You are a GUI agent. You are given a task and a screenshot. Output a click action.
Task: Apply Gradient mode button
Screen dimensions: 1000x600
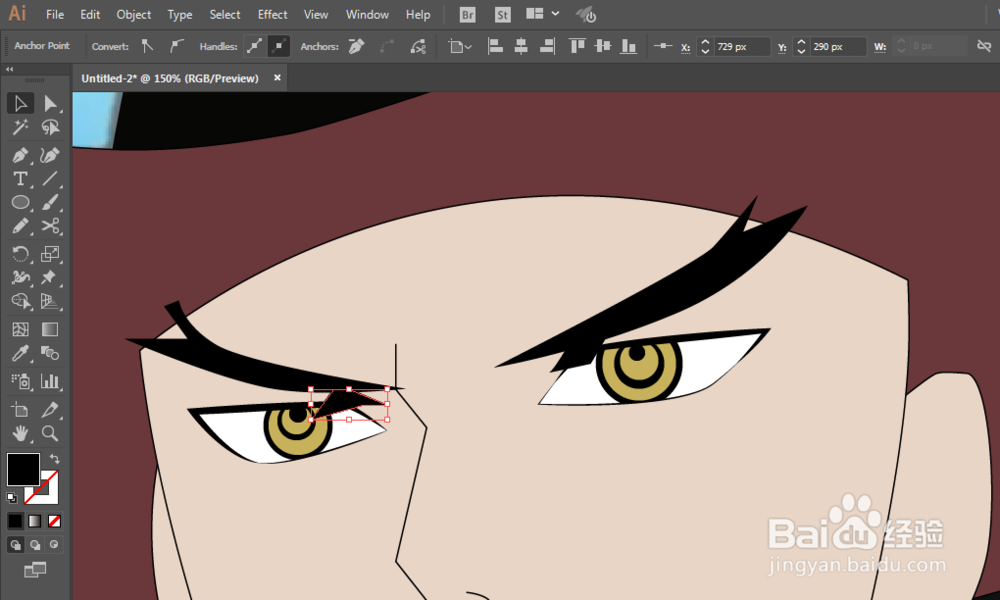point(34,521)
